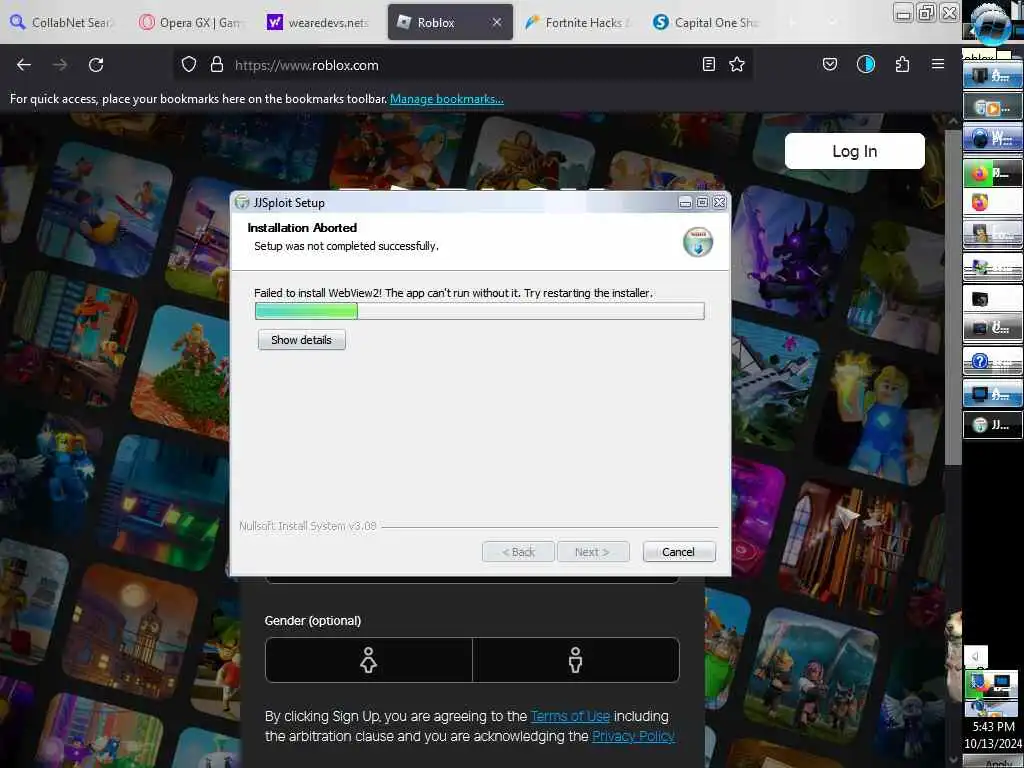The width and height of the screenshot is (1024, 768).
Task: Minimize the browser window
Action: (x=903, y=13)
